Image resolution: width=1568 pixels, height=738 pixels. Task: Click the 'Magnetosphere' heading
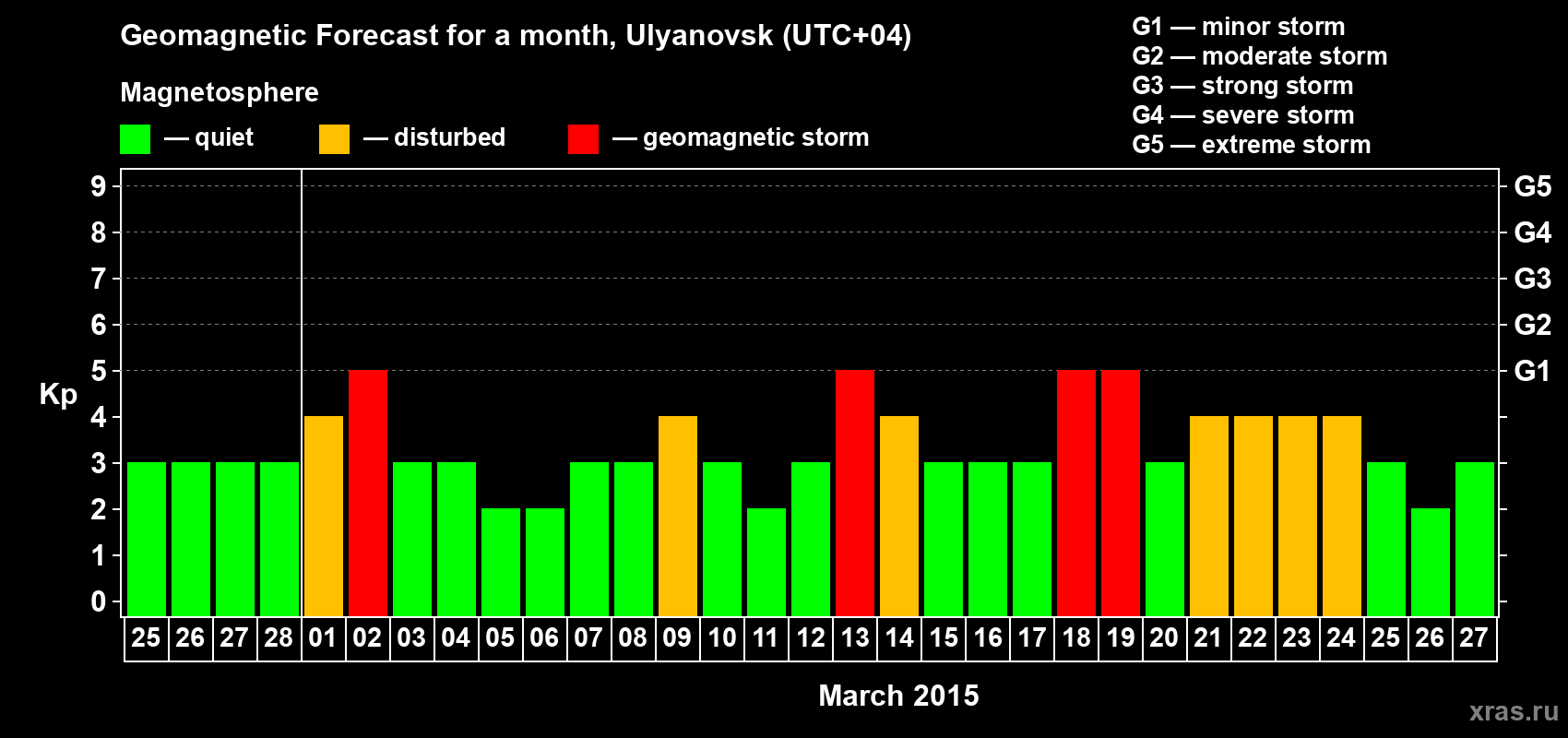220,93
